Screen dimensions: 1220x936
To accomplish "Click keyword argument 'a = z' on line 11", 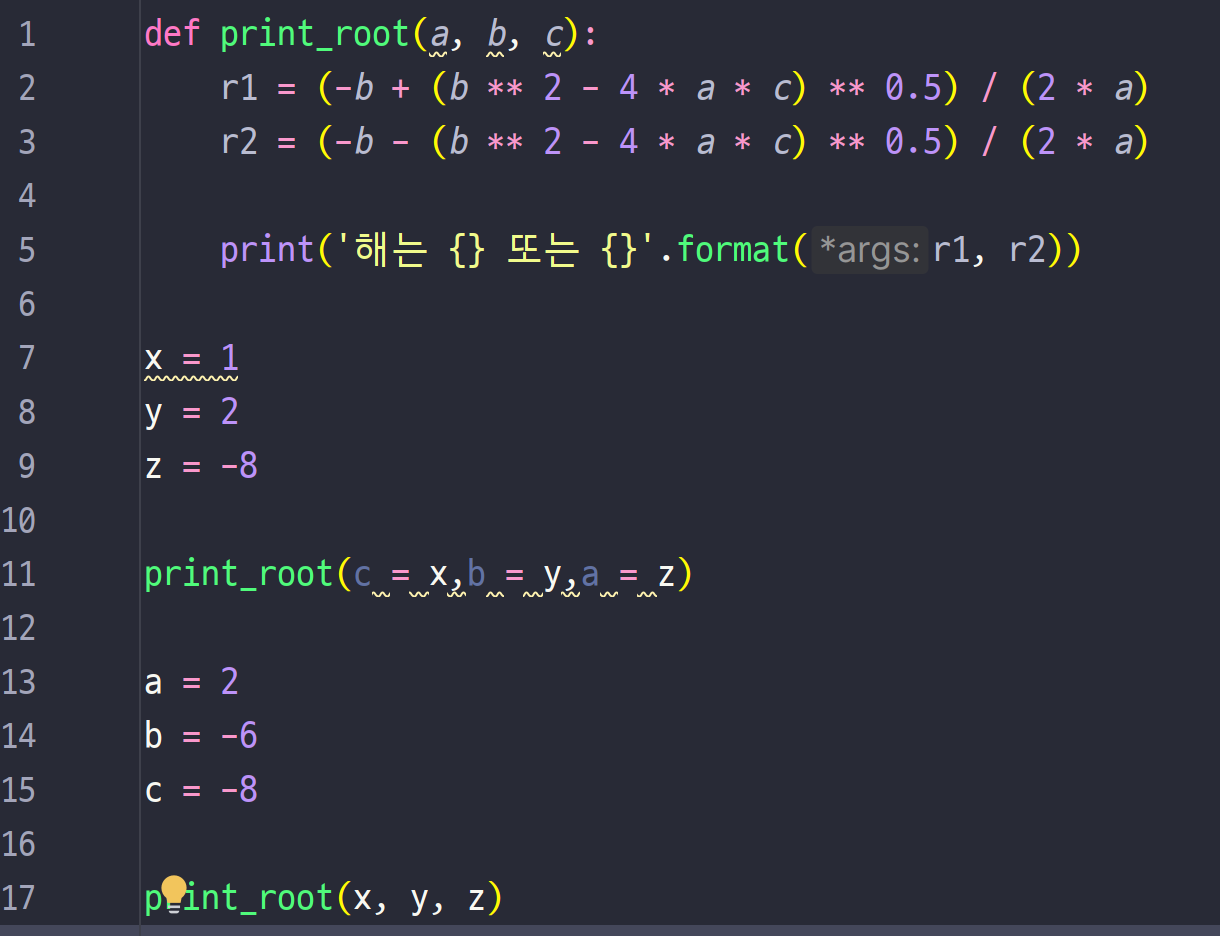I will pyautogui.click(x=629, y=575).
